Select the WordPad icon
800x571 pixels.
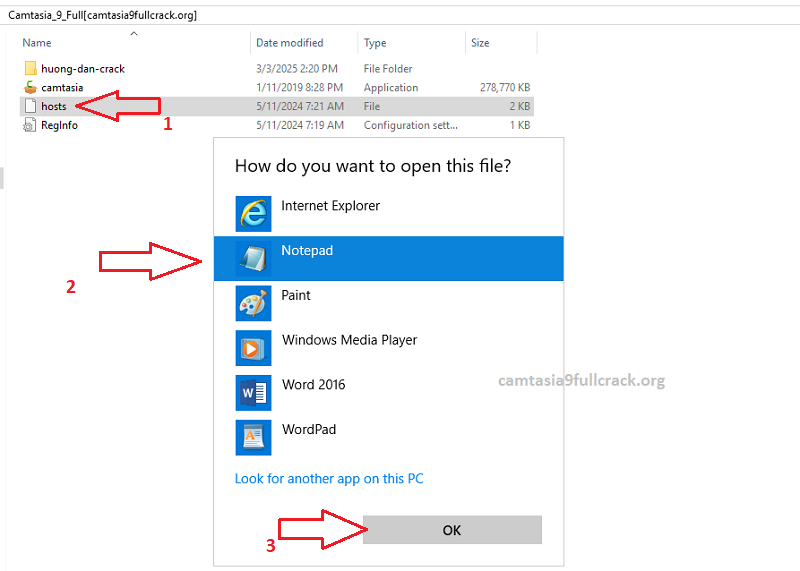coord(253,437)
